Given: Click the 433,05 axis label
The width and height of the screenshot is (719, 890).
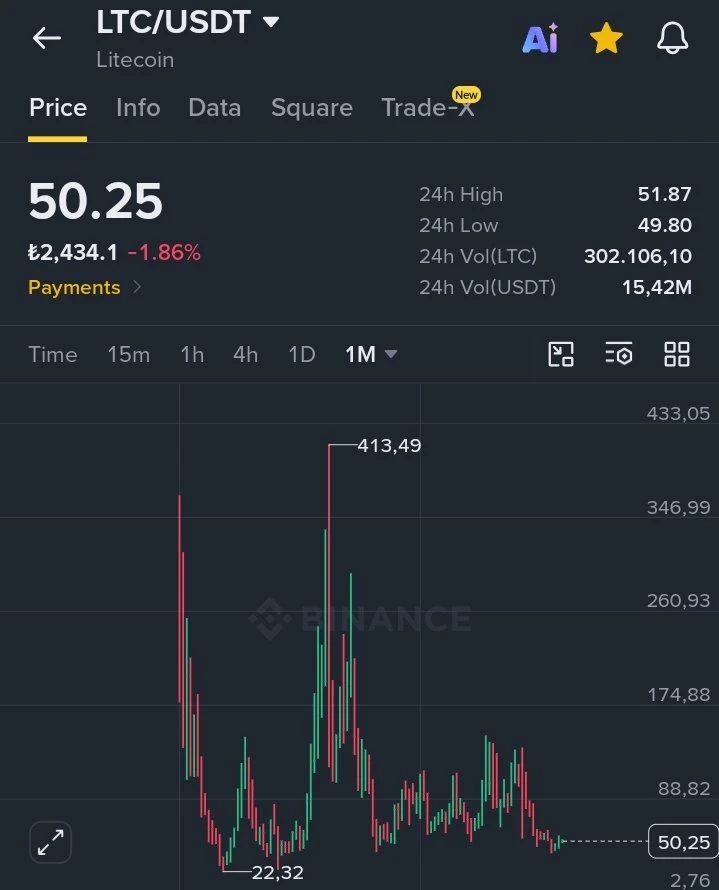Looking at the screenshot, I should coord(679,413).
